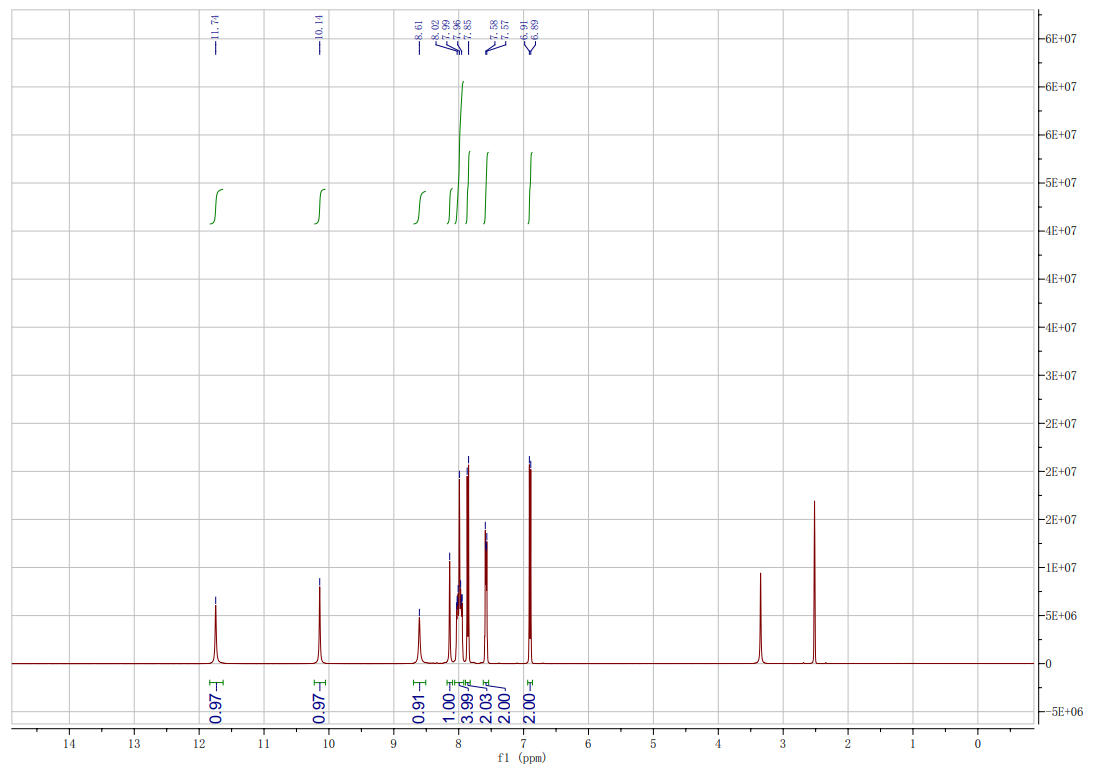1102x775 pixels.
Task: Select the 5 tick on ppm axis
Action: (x=653, y=743)
